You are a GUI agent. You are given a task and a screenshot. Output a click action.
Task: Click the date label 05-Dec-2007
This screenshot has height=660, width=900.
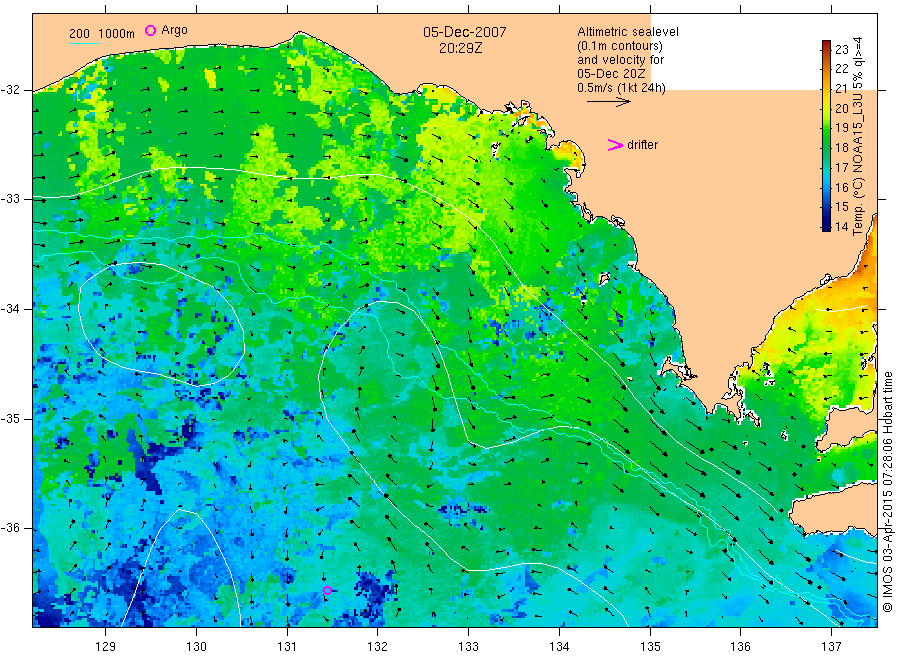click(465, 32)
